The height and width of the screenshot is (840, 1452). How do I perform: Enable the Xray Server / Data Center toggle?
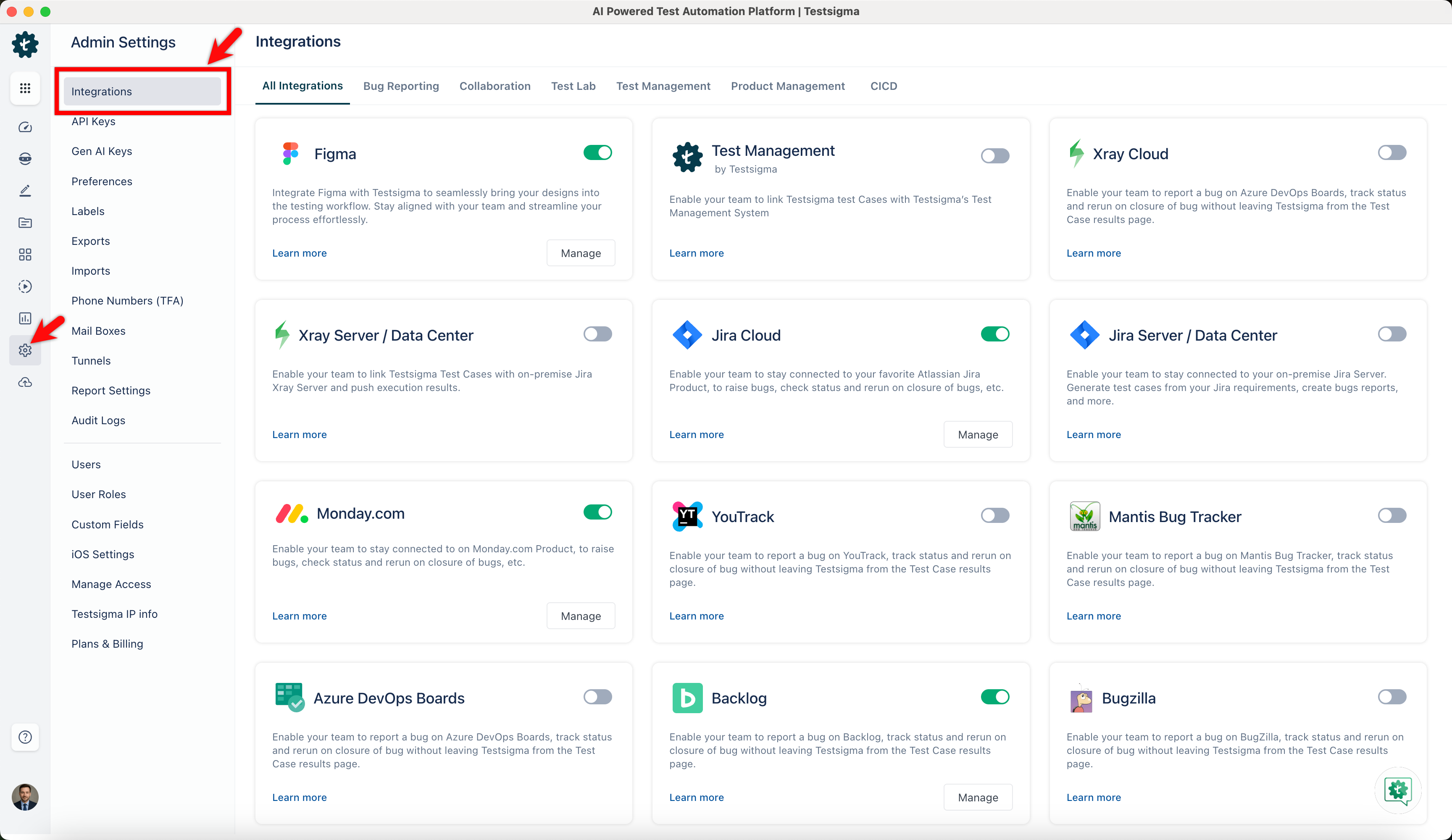[x=597, y=334]
